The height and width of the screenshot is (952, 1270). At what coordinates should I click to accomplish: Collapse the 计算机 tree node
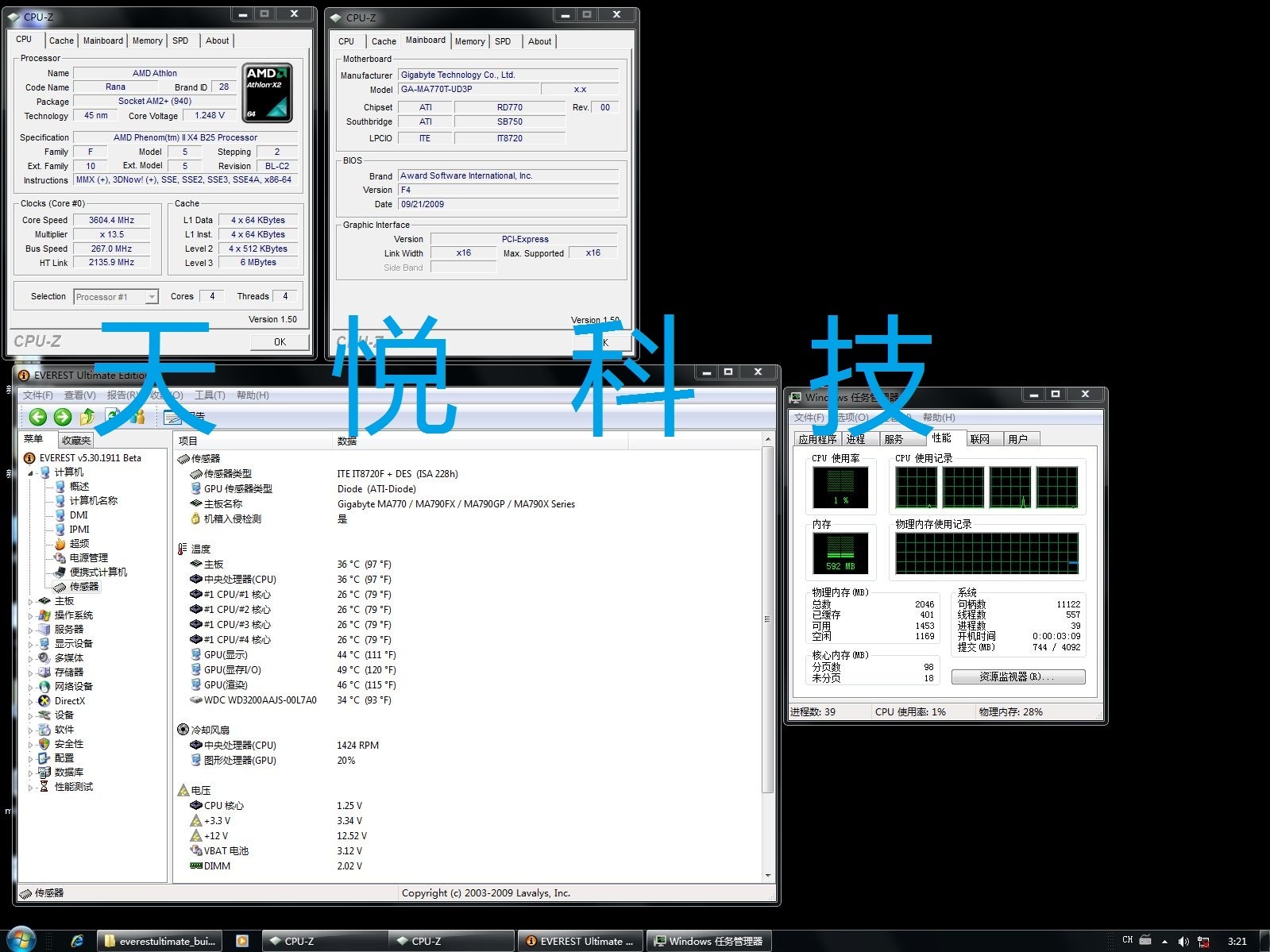click(x=31, y=473)
